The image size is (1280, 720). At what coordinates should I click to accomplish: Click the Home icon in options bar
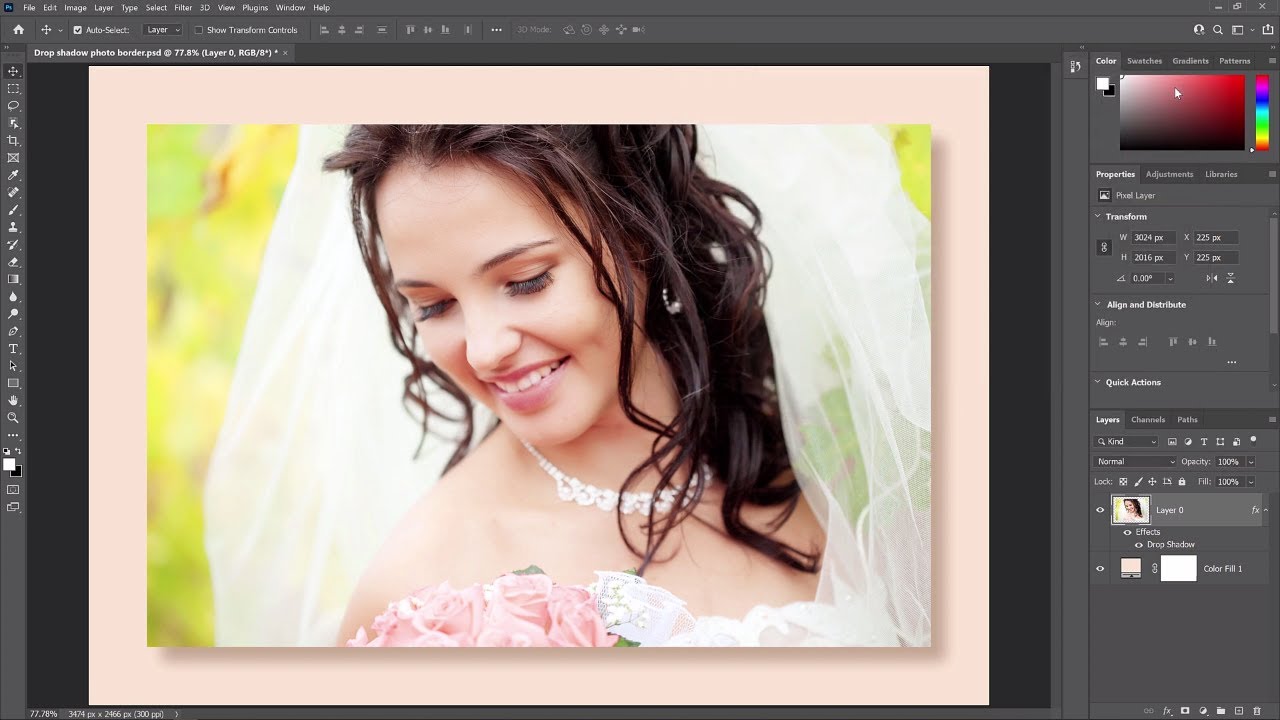(18, 30)
